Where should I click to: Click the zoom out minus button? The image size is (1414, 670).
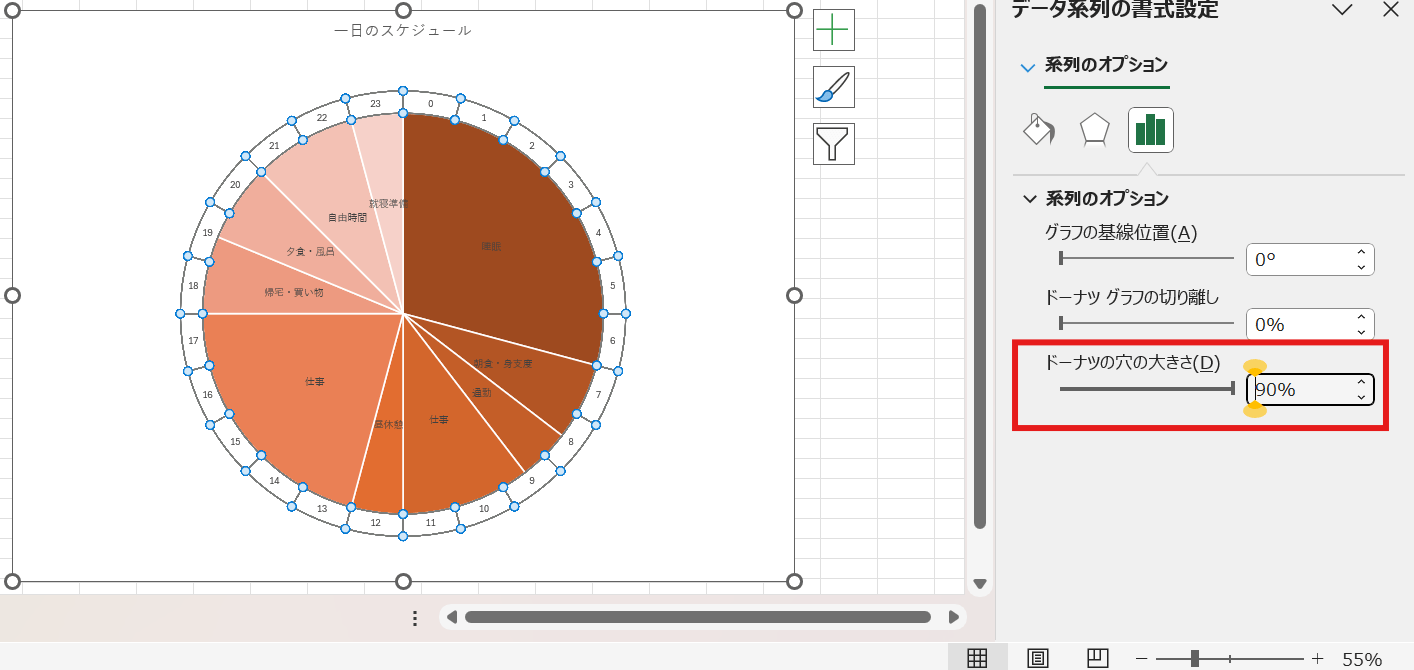click(x=1142, y=658)
